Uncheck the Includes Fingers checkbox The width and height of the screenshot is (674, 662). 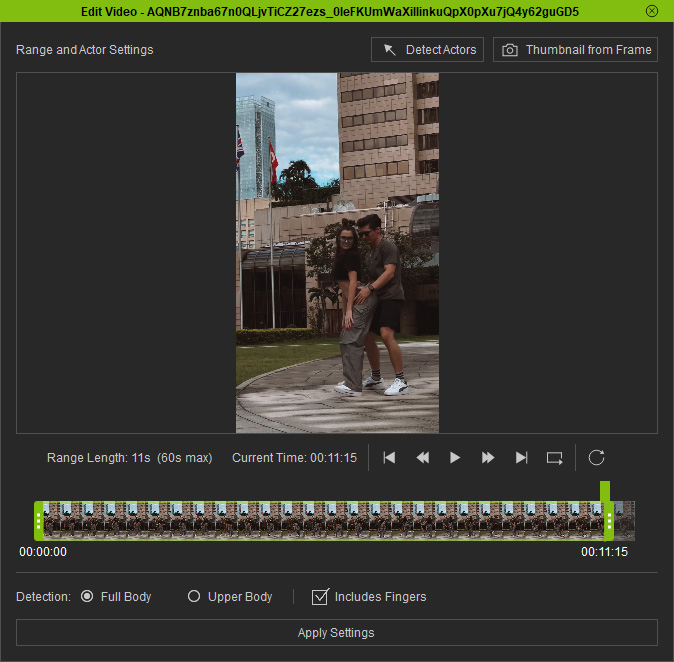pyautogui.click(x=320, y=597)
